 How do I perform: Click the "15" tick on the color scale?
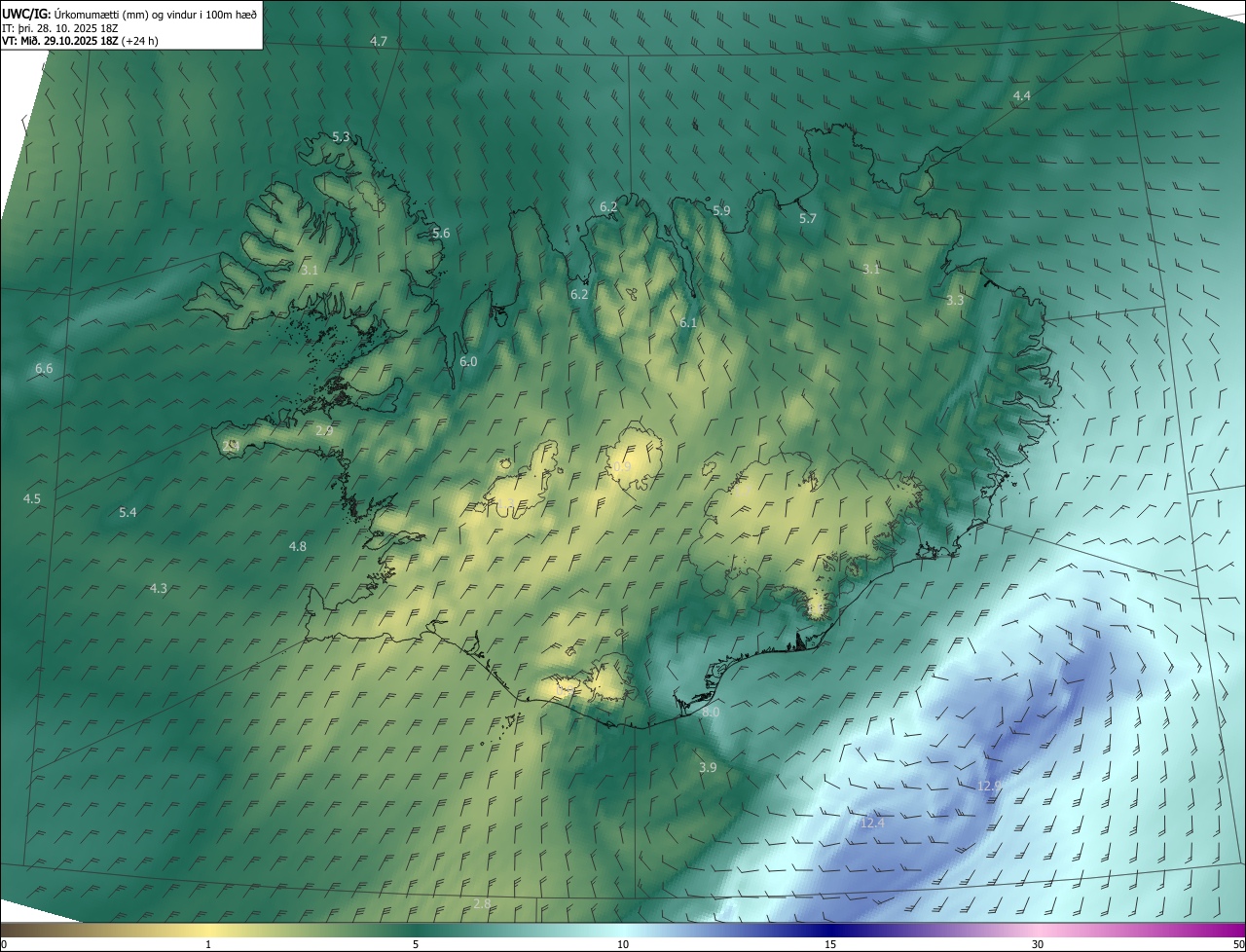(x=830, y=944)
